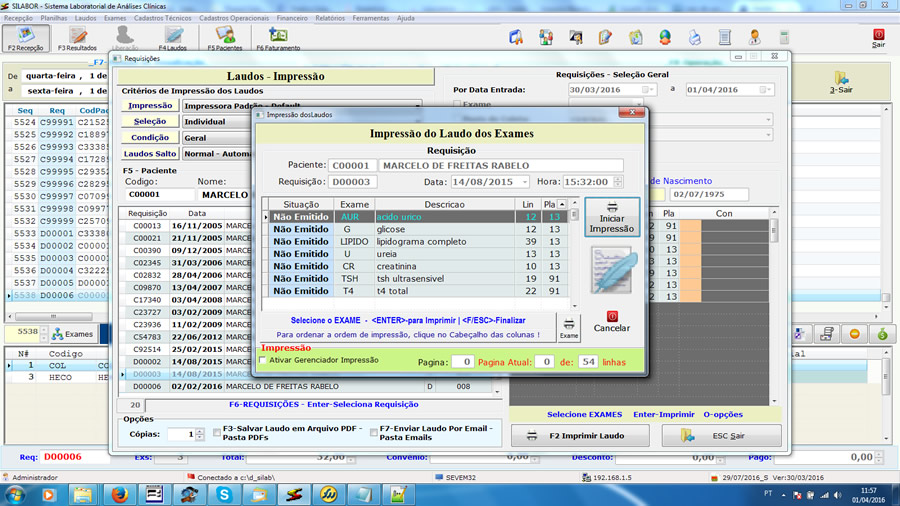Open the Relatórios menu
The height and width of the screenshot is (506, 900).
point(329,18)
